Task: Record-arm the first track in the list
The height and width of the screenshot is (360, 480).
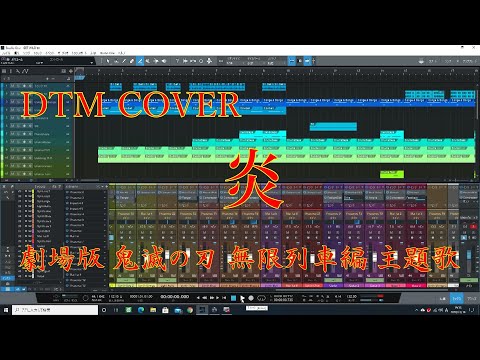Action: (x=24, y=86)
